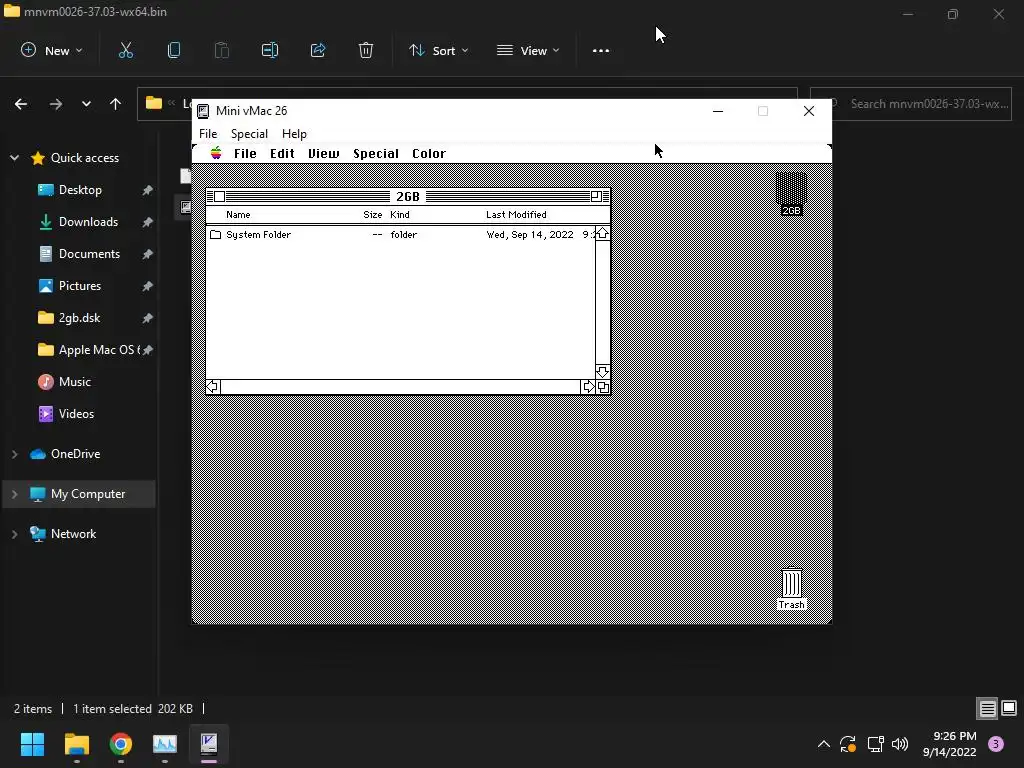Open the Mini vMac window Special menu

coord(249,134)
